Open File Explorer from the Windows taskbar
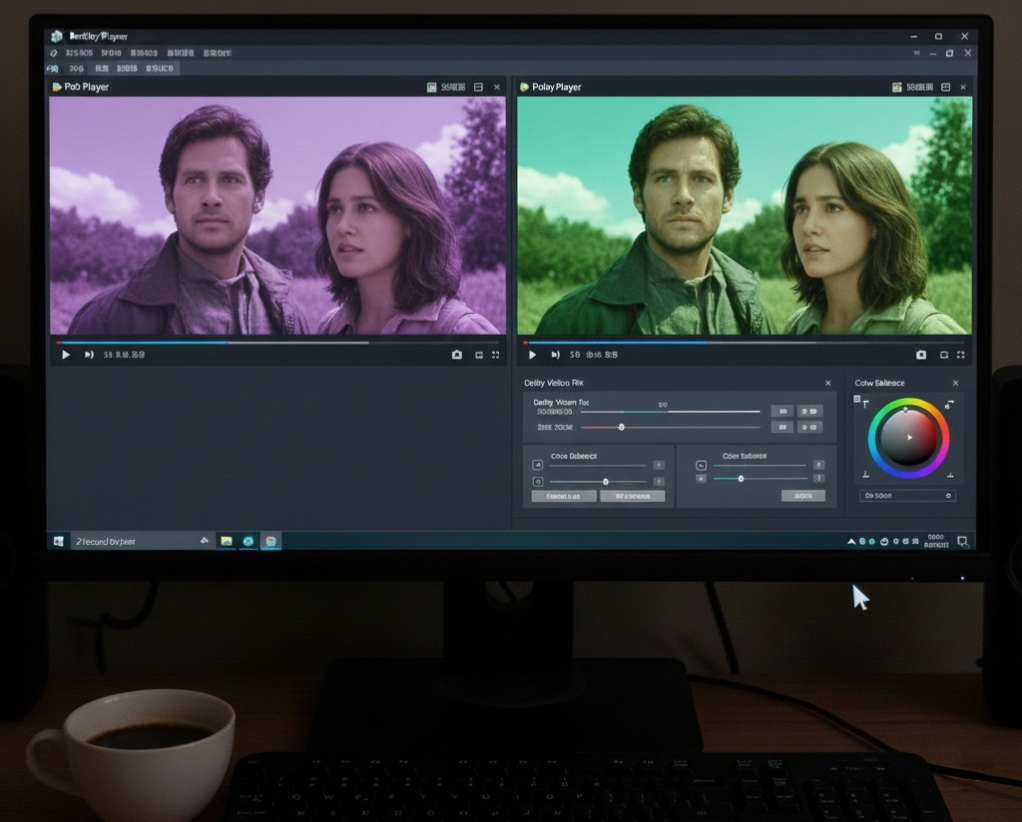The width and height of the screenshot is (1022, 822). pos(227,541)
